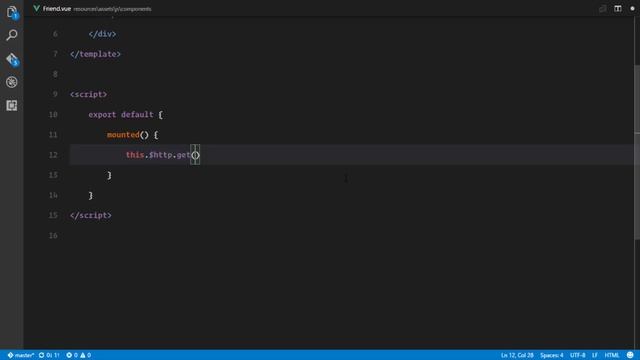Click on 'this.$http.get' code on line 12
640x360 pixels.
tap(158, 155)
